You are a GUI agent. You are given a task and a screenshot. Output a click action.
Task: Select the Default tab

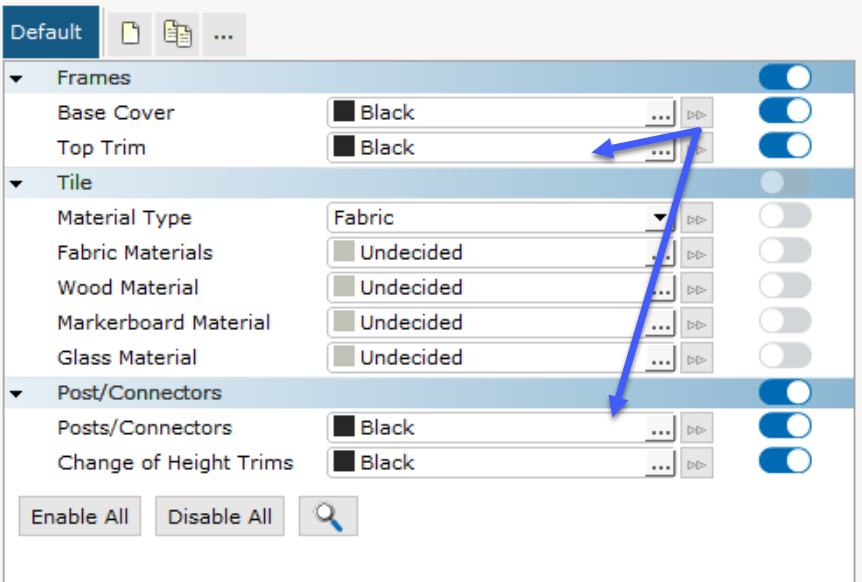51,32
